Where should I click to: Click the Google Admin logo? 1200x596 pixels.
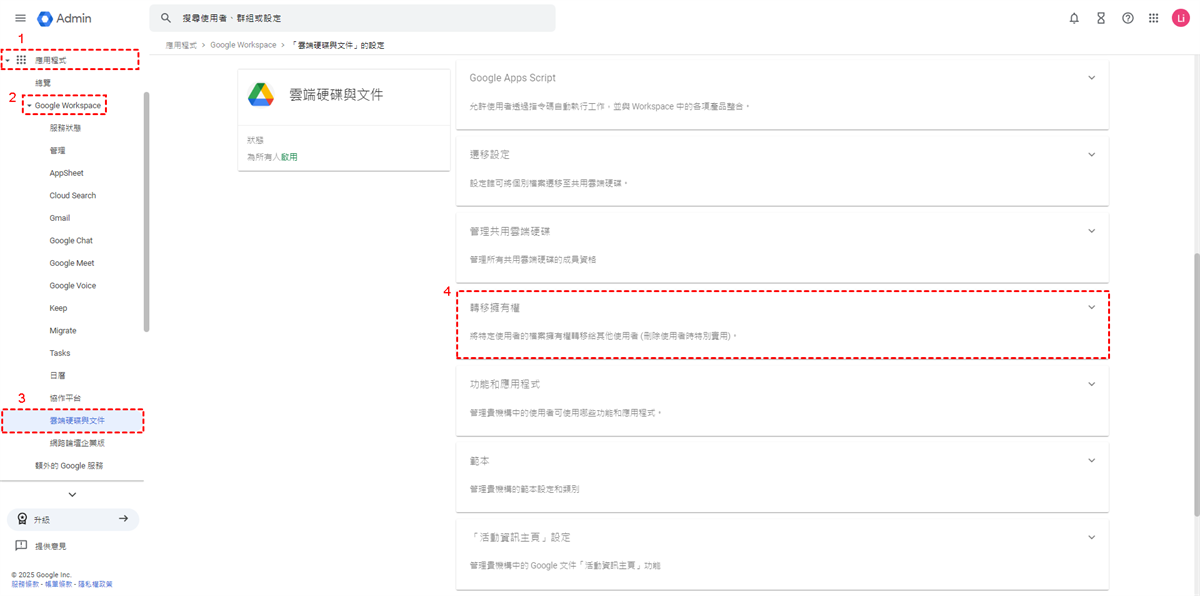(65, 18)
